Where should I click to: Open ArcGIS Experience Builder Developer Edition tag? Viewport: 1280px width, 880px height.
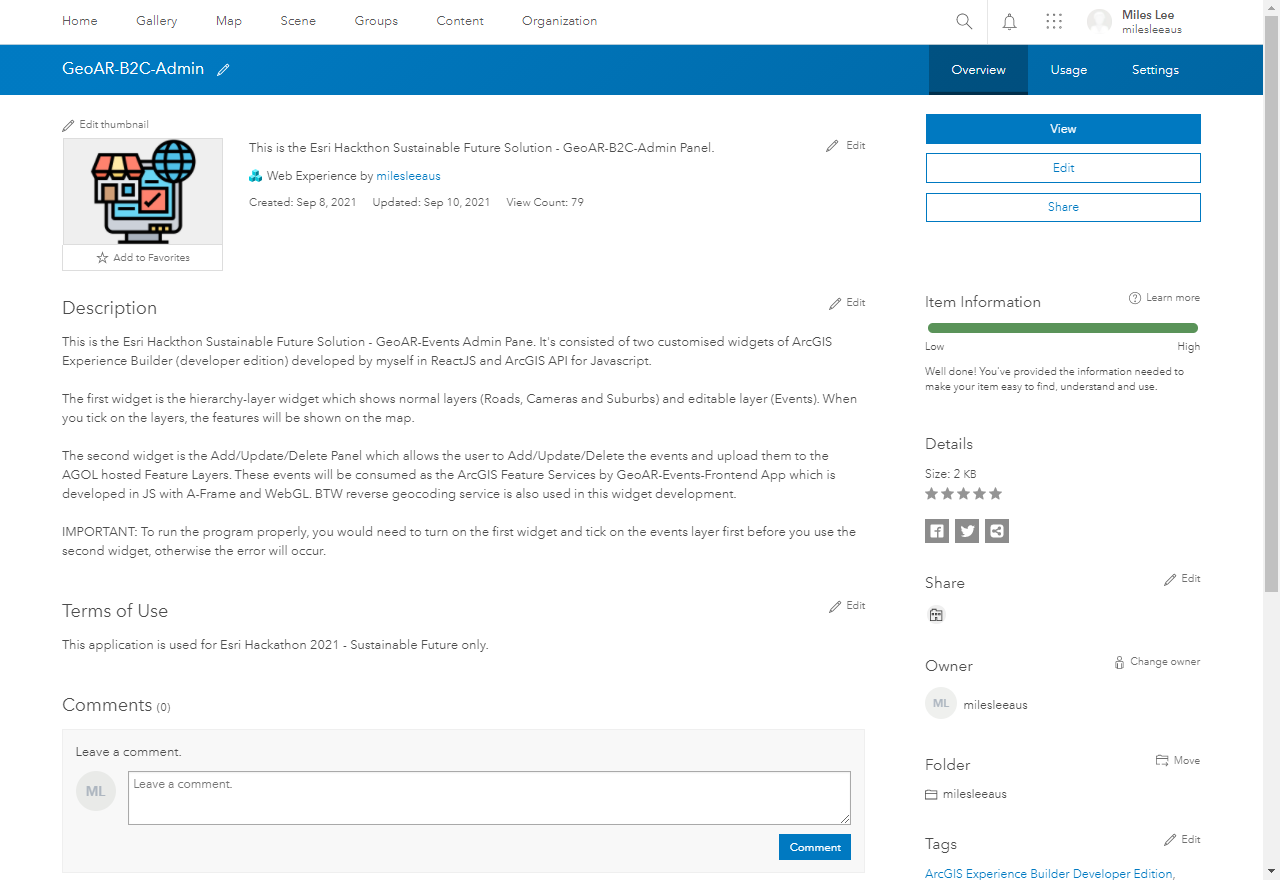1050,874
